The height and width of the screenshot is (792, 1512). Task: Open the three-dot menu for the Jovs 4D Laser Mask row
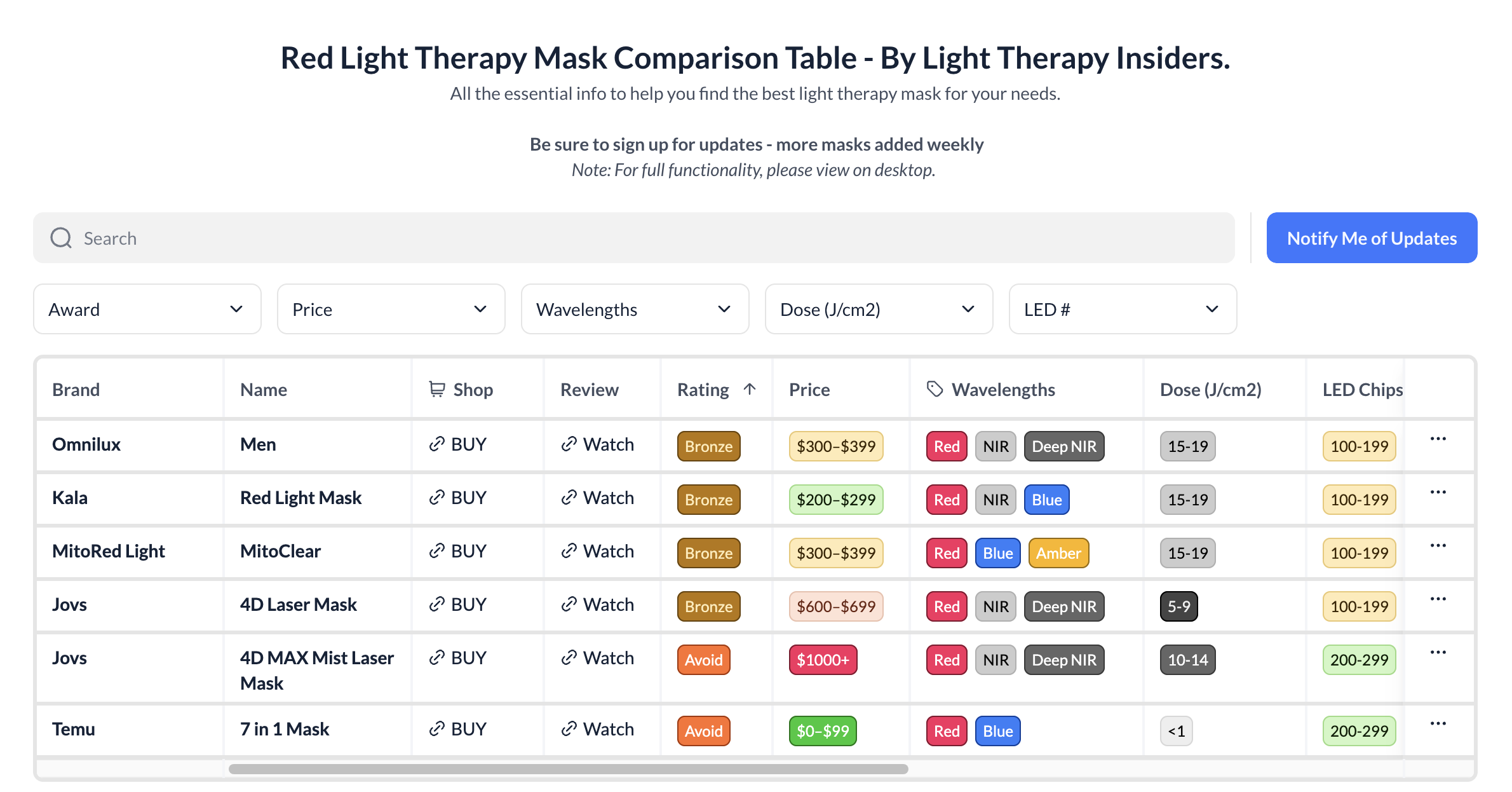point(1438,599)
